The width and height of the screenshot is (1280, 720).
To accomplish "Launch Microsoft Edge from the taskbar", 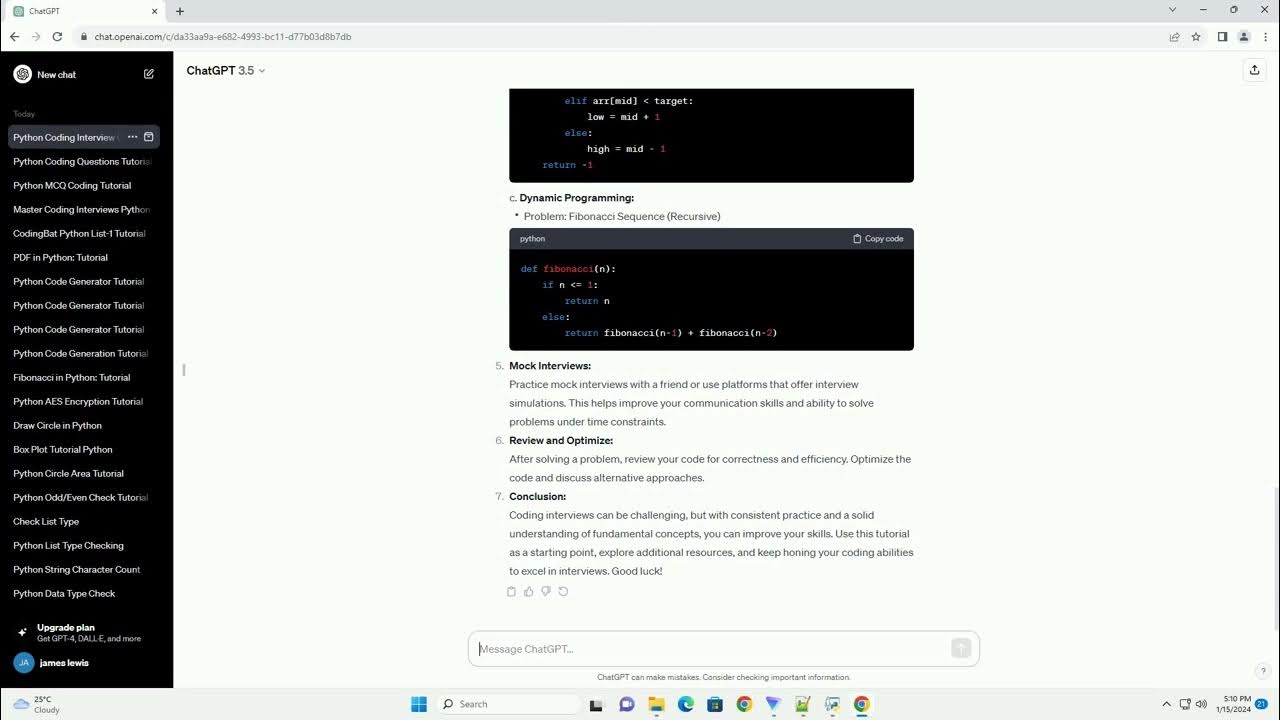I will coord(686,704).
